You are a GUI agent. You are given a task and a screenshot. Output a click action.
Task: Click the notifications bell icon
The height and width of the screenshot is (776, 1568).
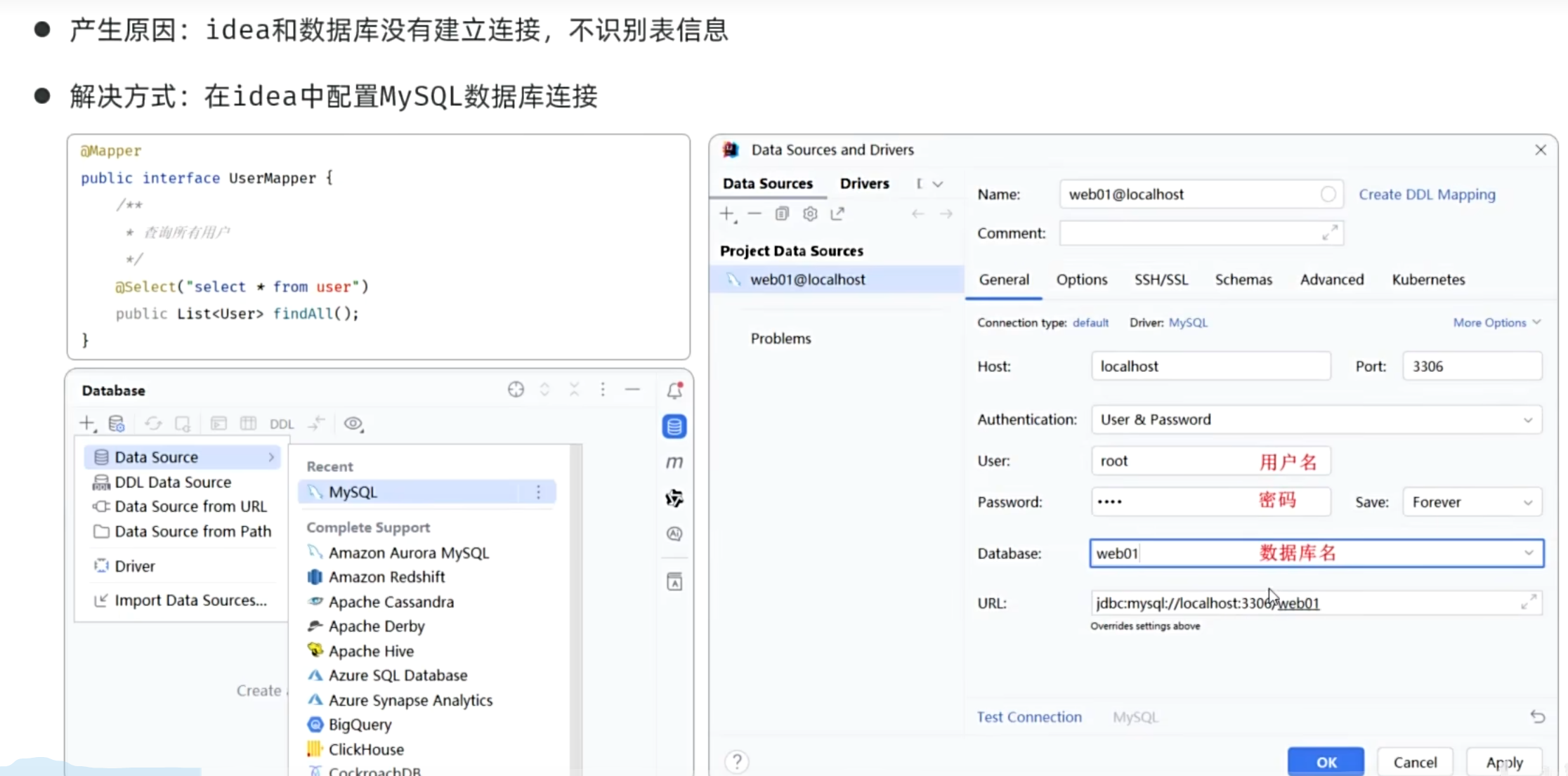point(674,390)
